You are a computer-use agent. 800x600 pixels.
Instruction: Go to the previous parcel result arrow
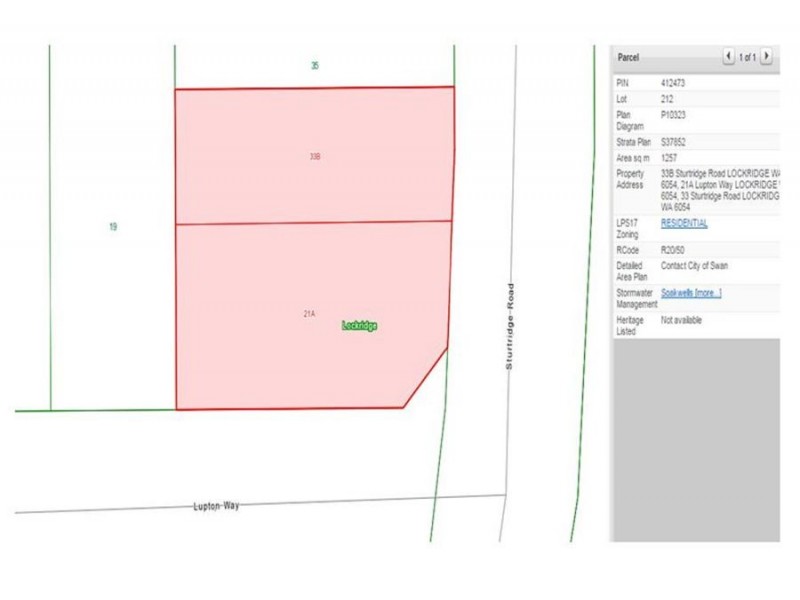pyautogui.click(x=728, y=57)
